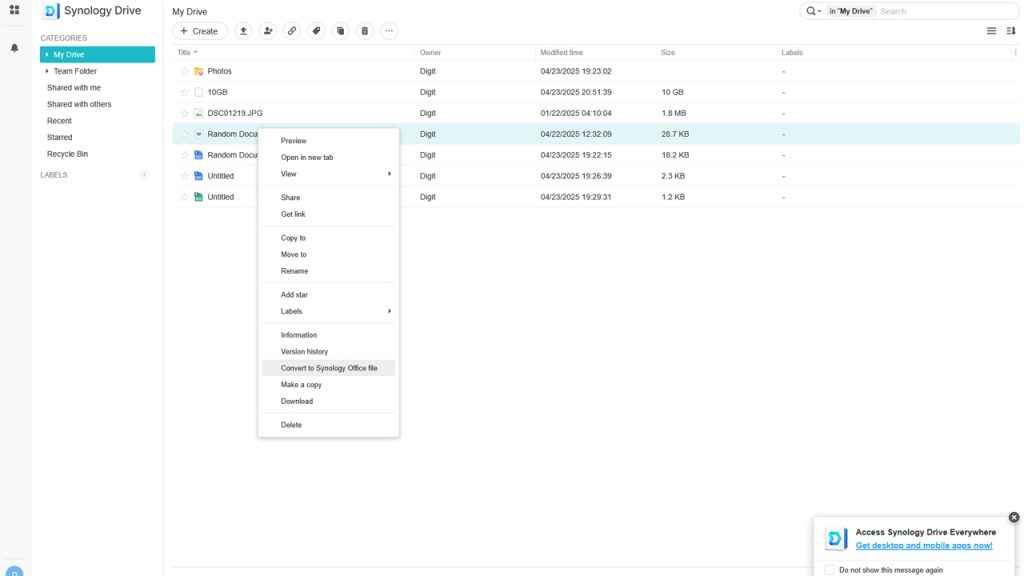Image resolution: width=1024 pixels, height=576 pixels.
Task: Click the notification bell icon
Action: coord(14,47)
